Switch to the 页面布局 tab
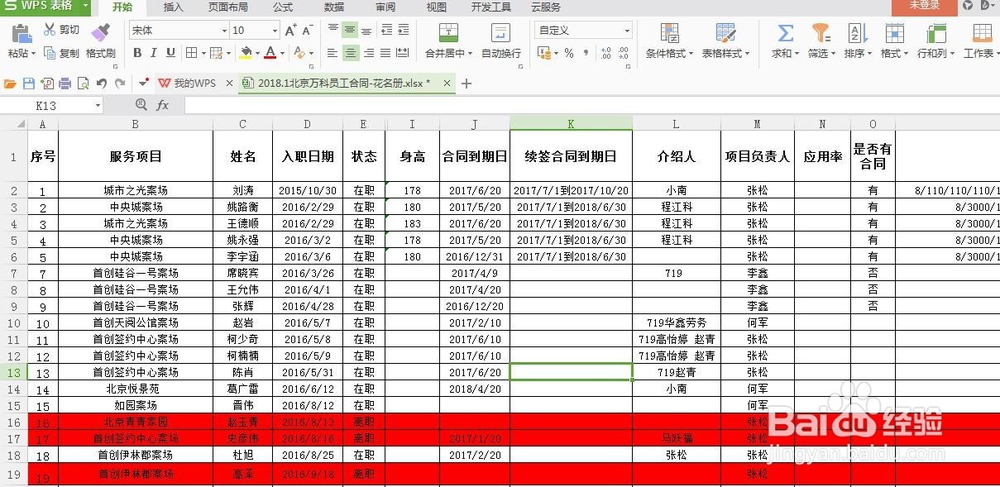This screenshot has width=1000, height=487. [228, 8]
